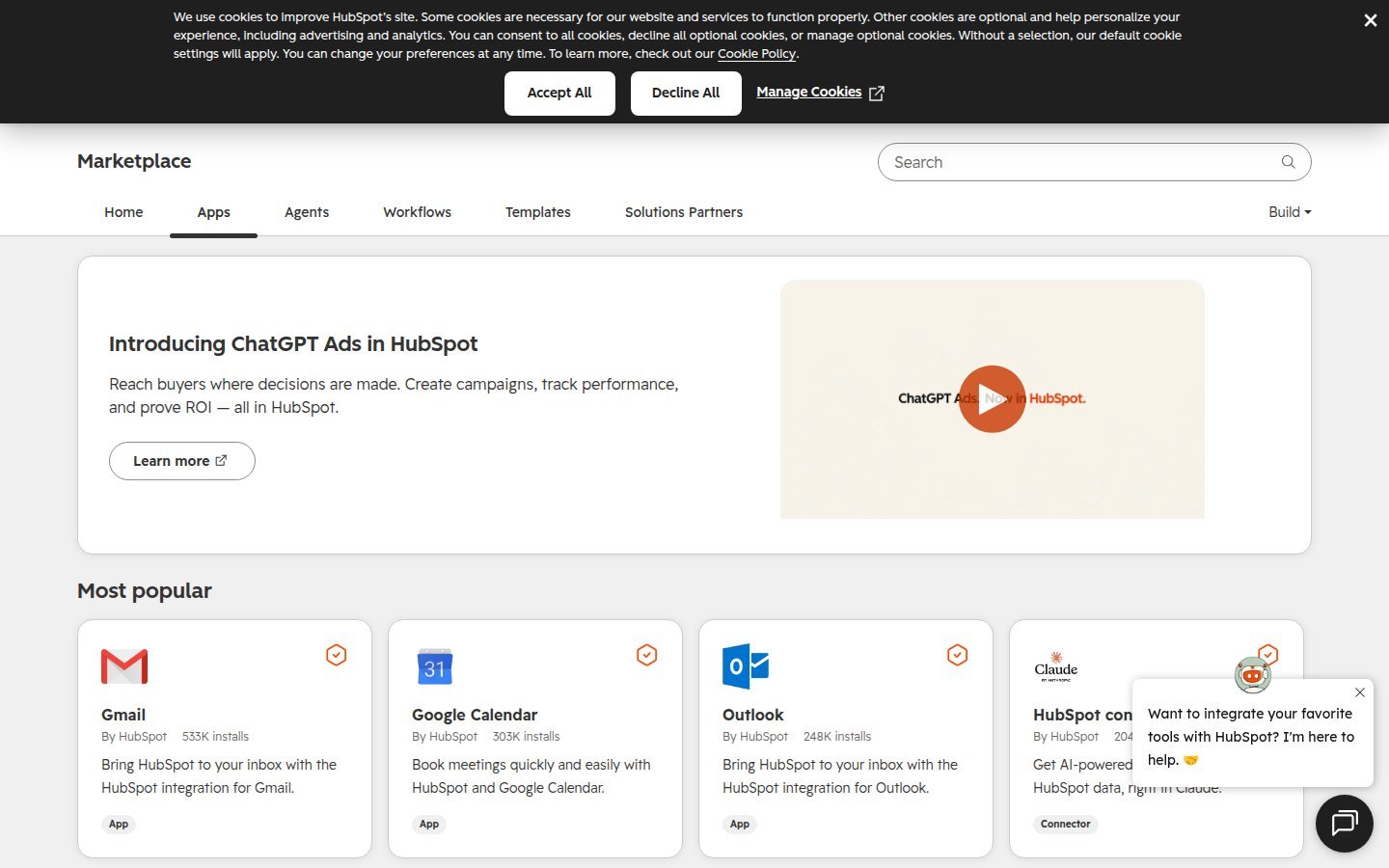1389x868 pixels.
Task: Focus the Marketplace search field
Action: pos(1094,162)
